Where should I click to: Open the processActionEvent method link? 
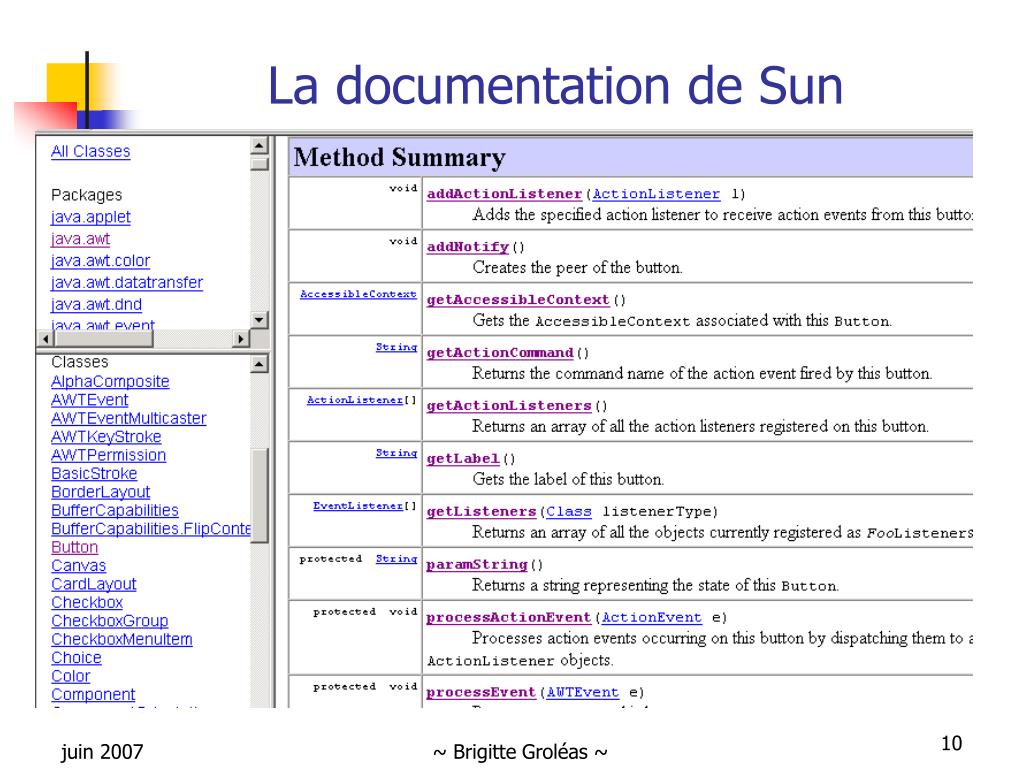click(x=509, y=617)
